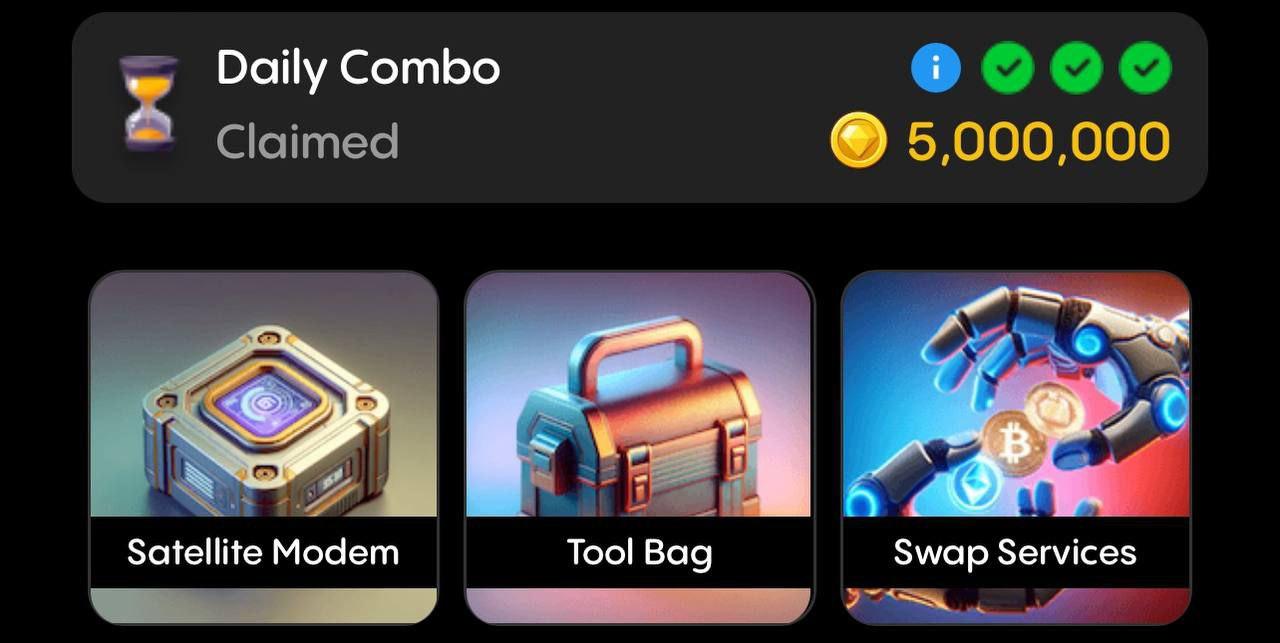Click the last green checkmark circle
This screenshot has height=643, width=1280.
coord(1145,68)
